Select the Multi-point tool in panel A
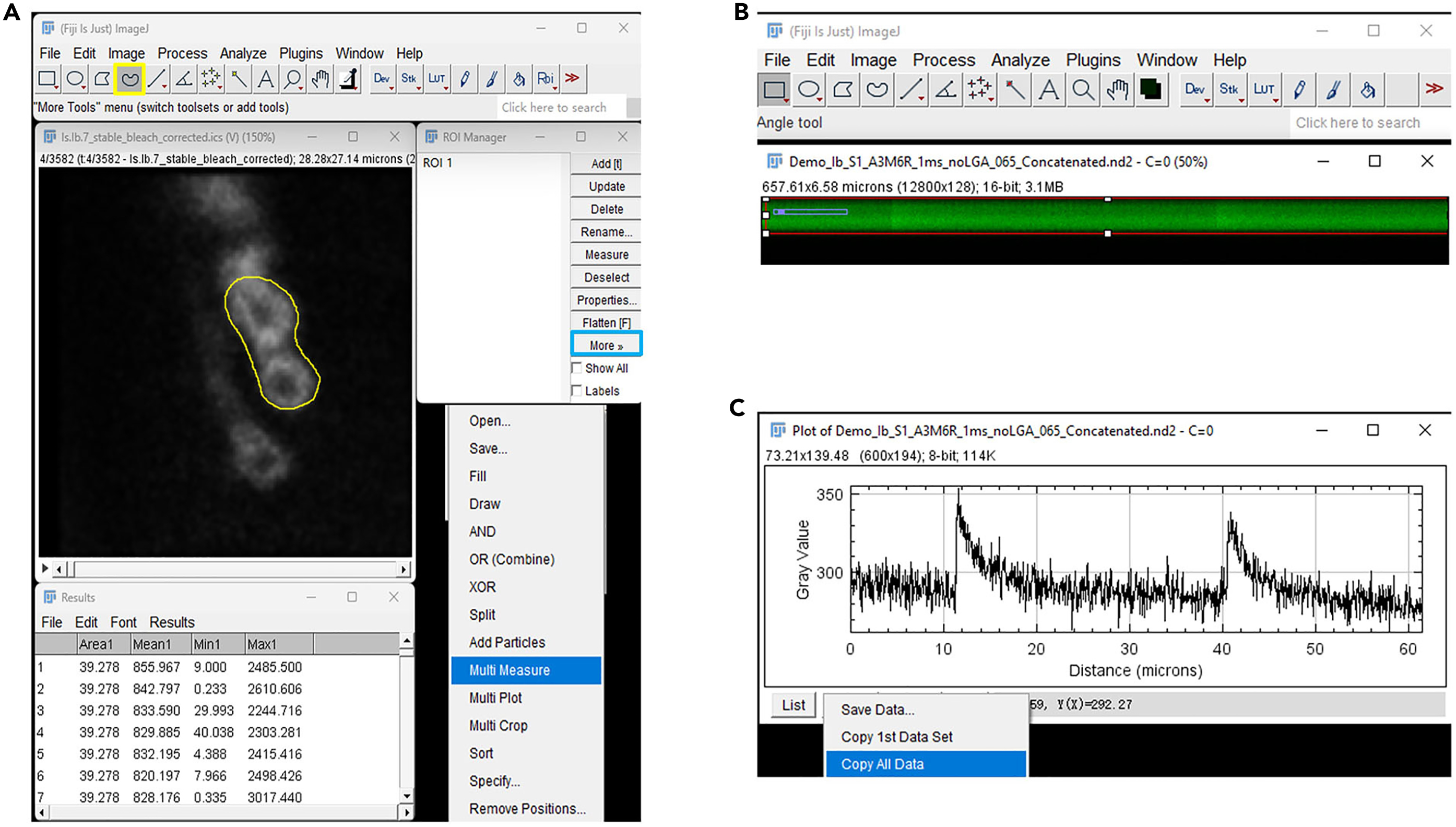This screenshot has width=1456, height=827. point(211,78)
